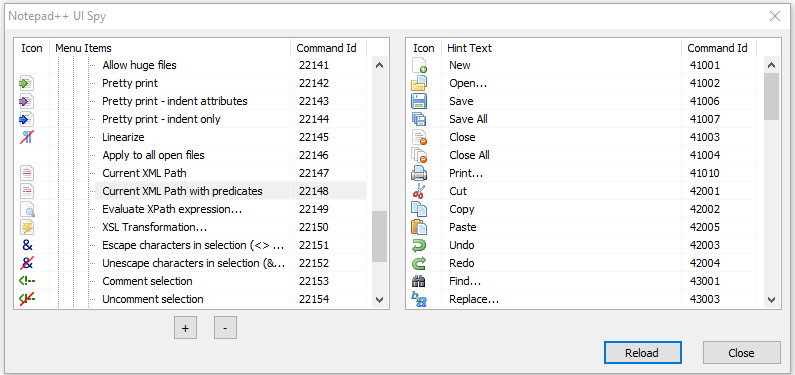Sort by Menu Items column header
This screenshot has height=375, width=795.
170,48
